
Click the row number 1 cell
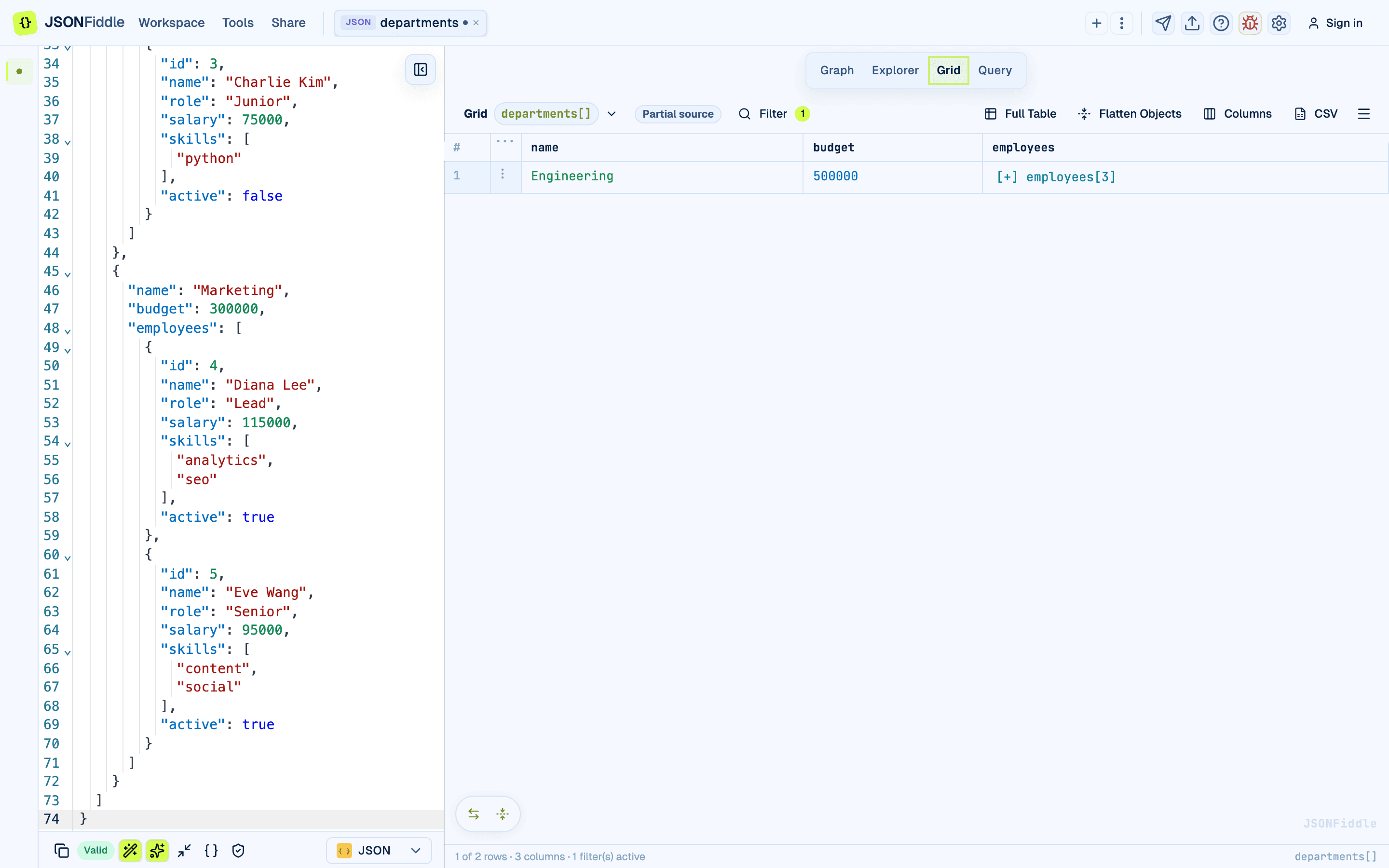(467, 177)
